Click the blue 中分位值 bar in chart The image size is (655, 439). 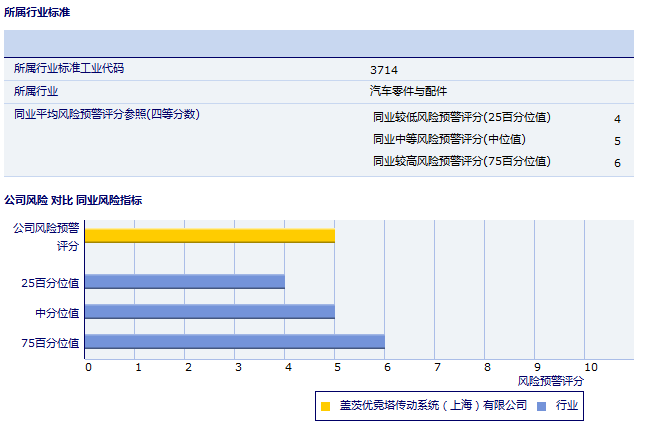(210, 312)
